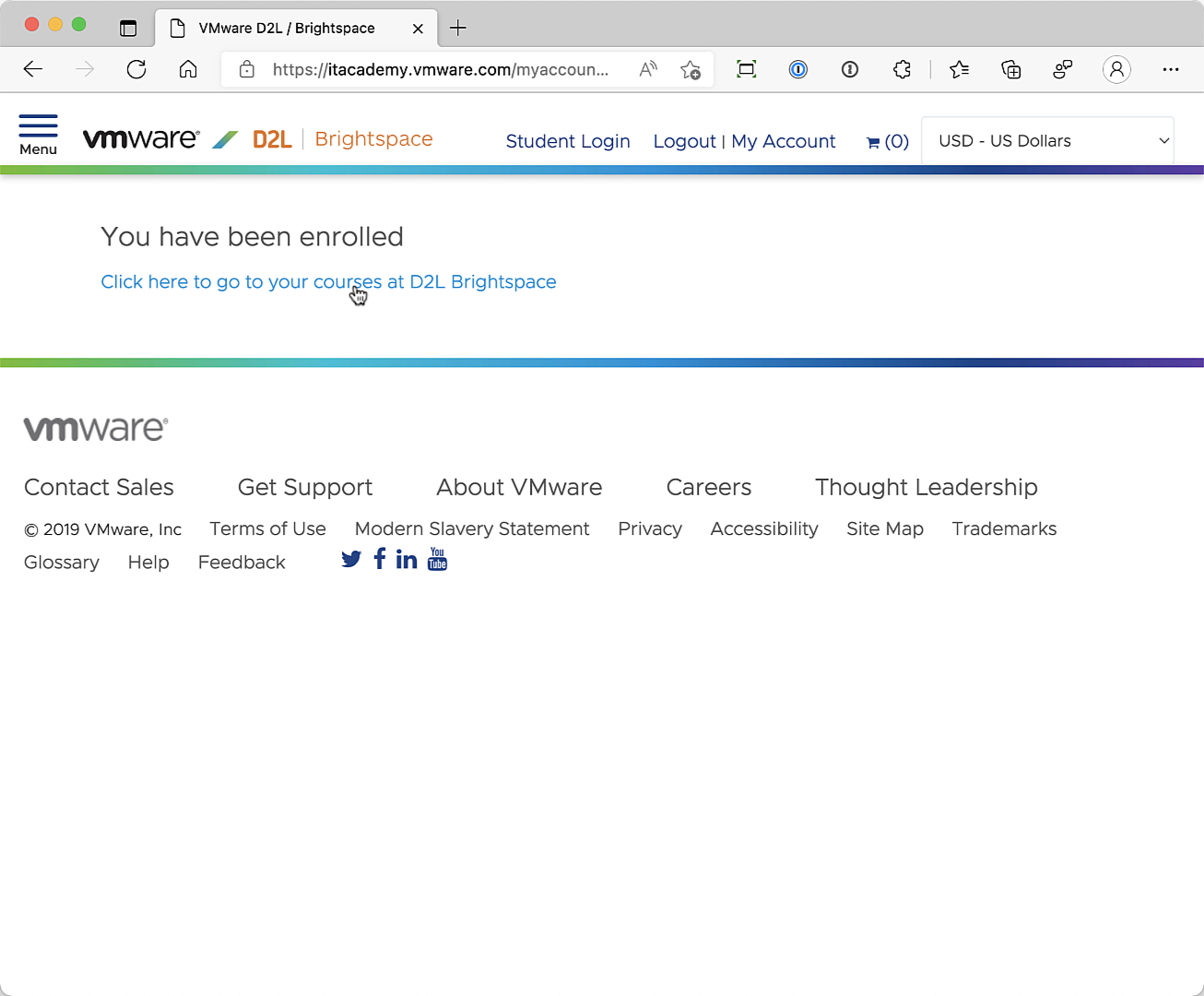Open browser settings and more menu
The width and height of the screenshot is (1204, 996).
click(1171, 69)
